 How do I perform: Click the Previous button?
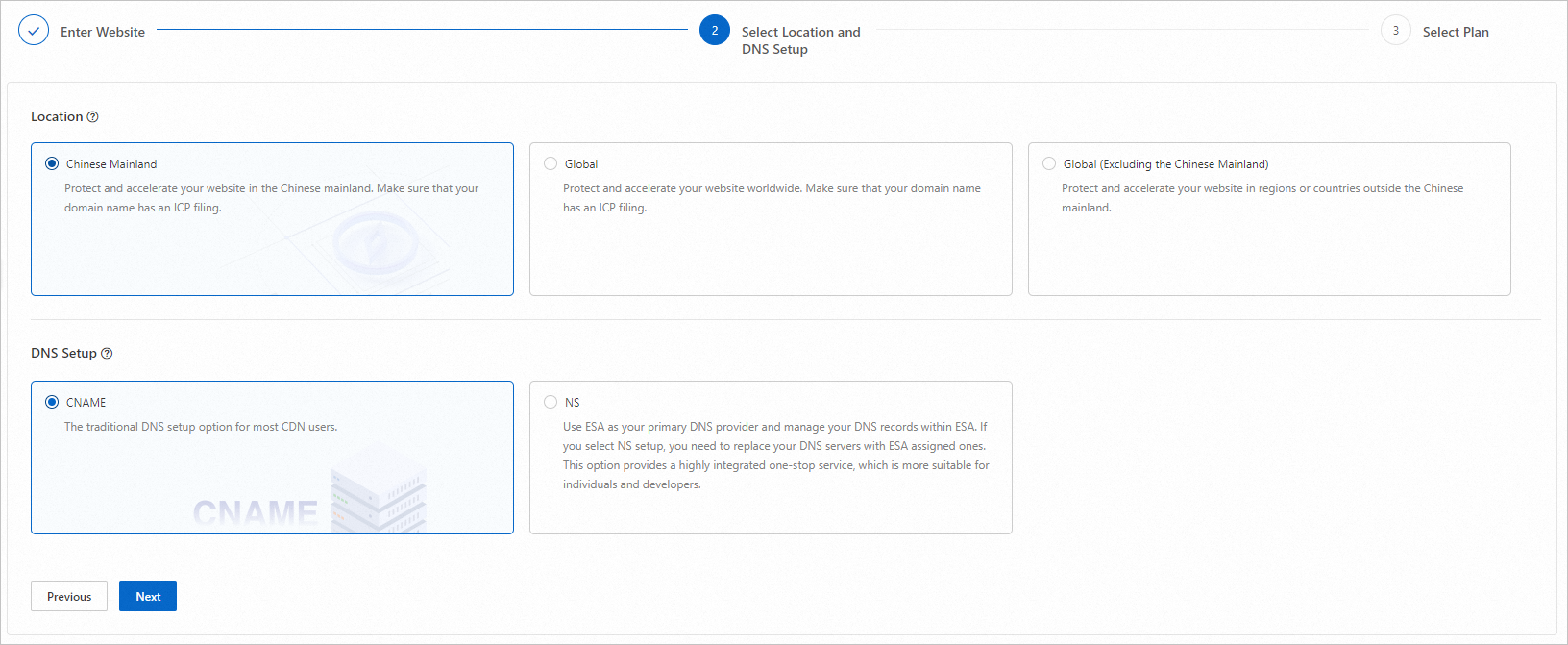pos(69,596)
